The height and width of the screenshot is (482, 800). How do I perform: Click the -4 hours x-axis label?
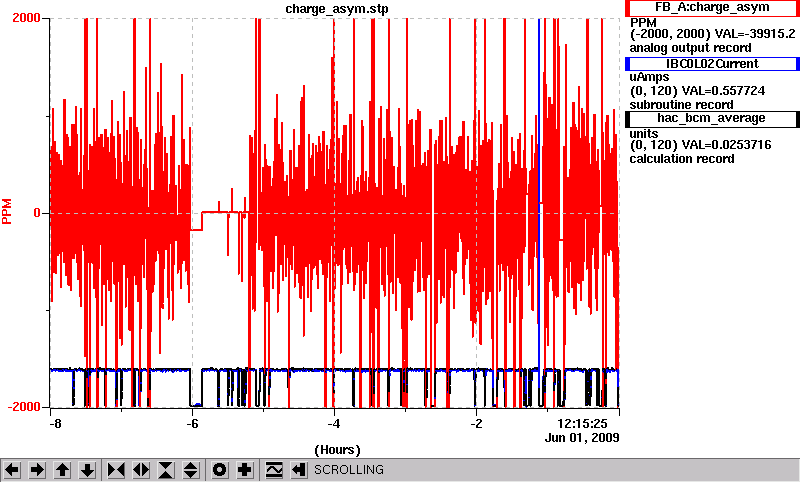click(x=334, y=424)
